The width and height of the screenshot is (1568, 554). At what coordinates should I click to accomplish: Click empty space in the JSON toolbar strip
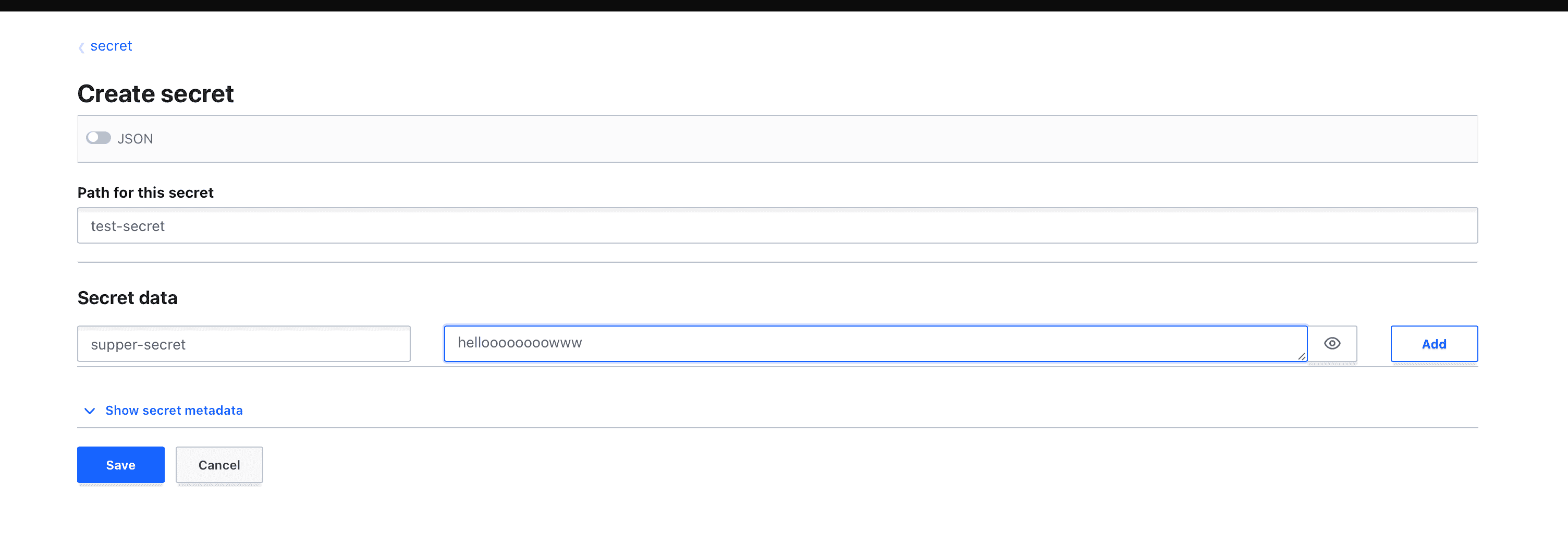click(x=791, y=139)
